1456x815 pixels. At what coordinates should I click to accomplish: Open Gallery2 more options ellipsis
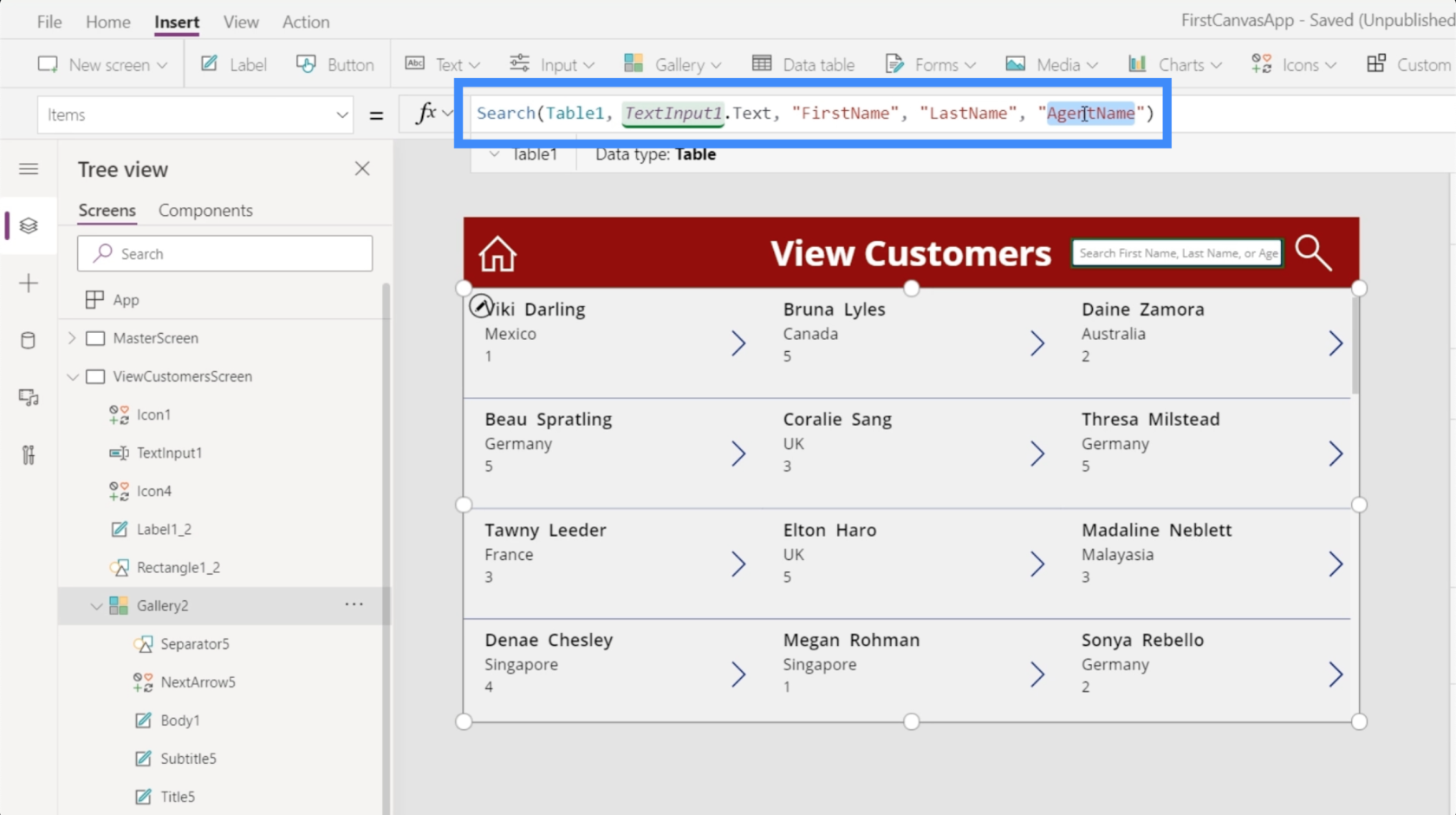coord(354,604)
